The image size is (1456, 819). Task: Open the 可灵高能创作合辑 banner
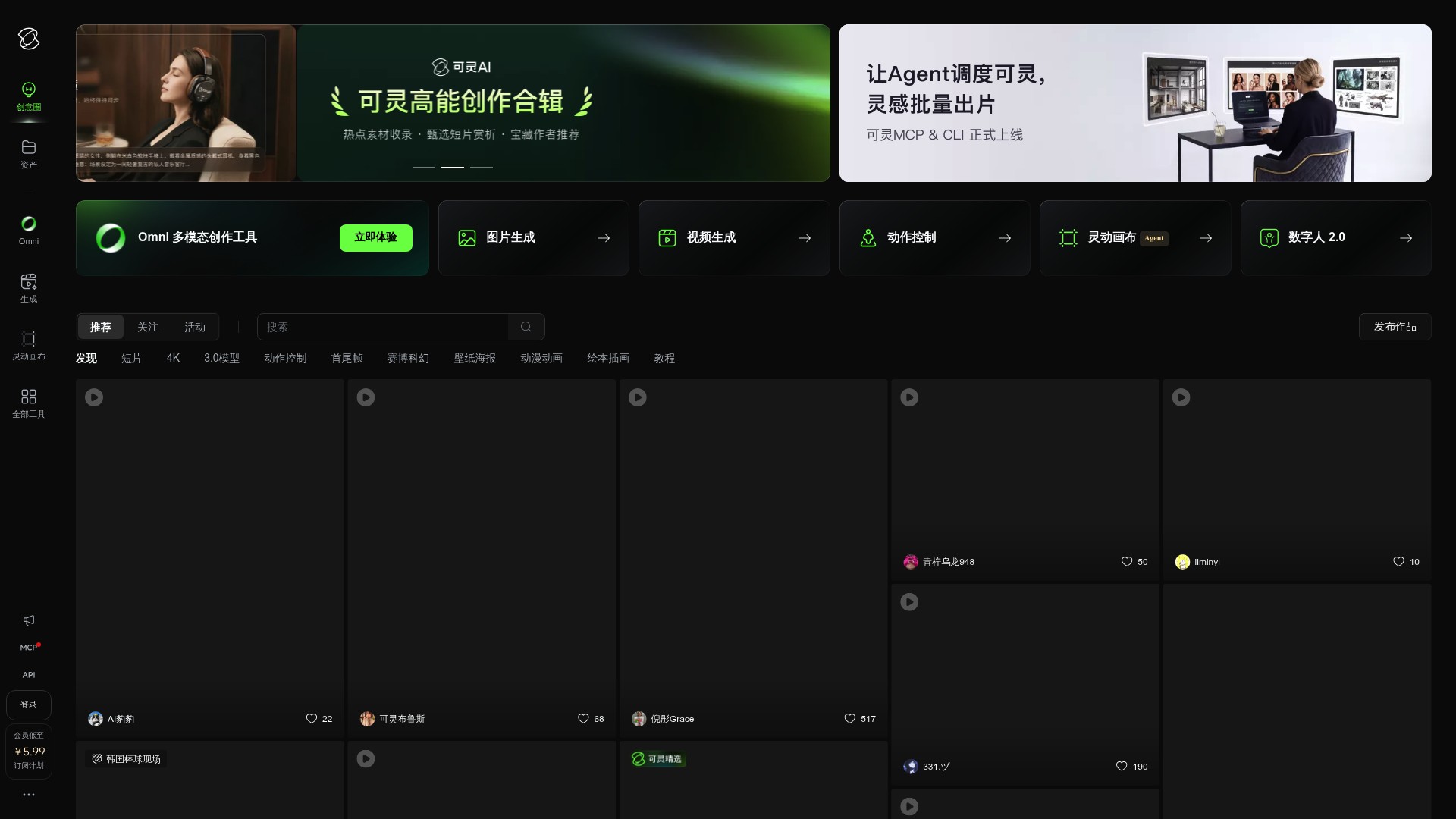tap(453, 103)
